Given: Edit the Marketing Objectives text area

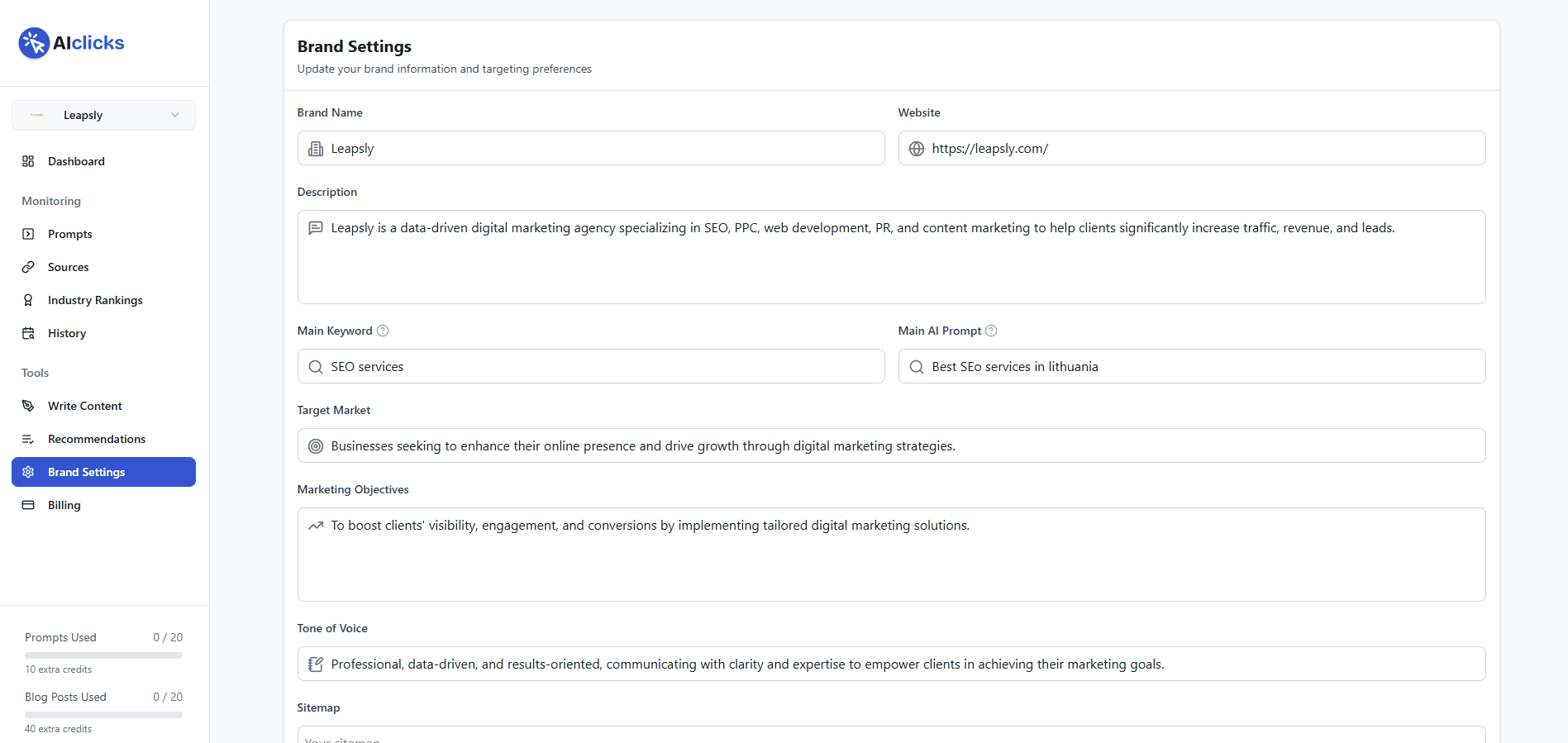Looking at the screenshot, I should coord(892,555).
